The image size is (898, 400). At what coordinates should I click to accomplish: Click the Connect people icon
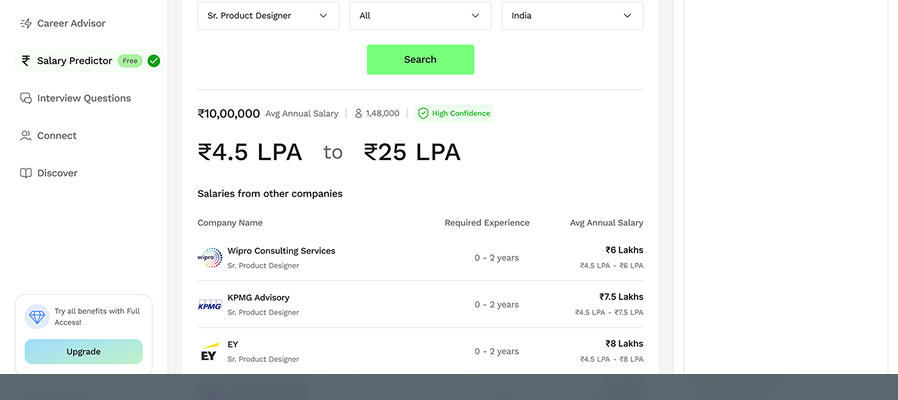(26, 136)
